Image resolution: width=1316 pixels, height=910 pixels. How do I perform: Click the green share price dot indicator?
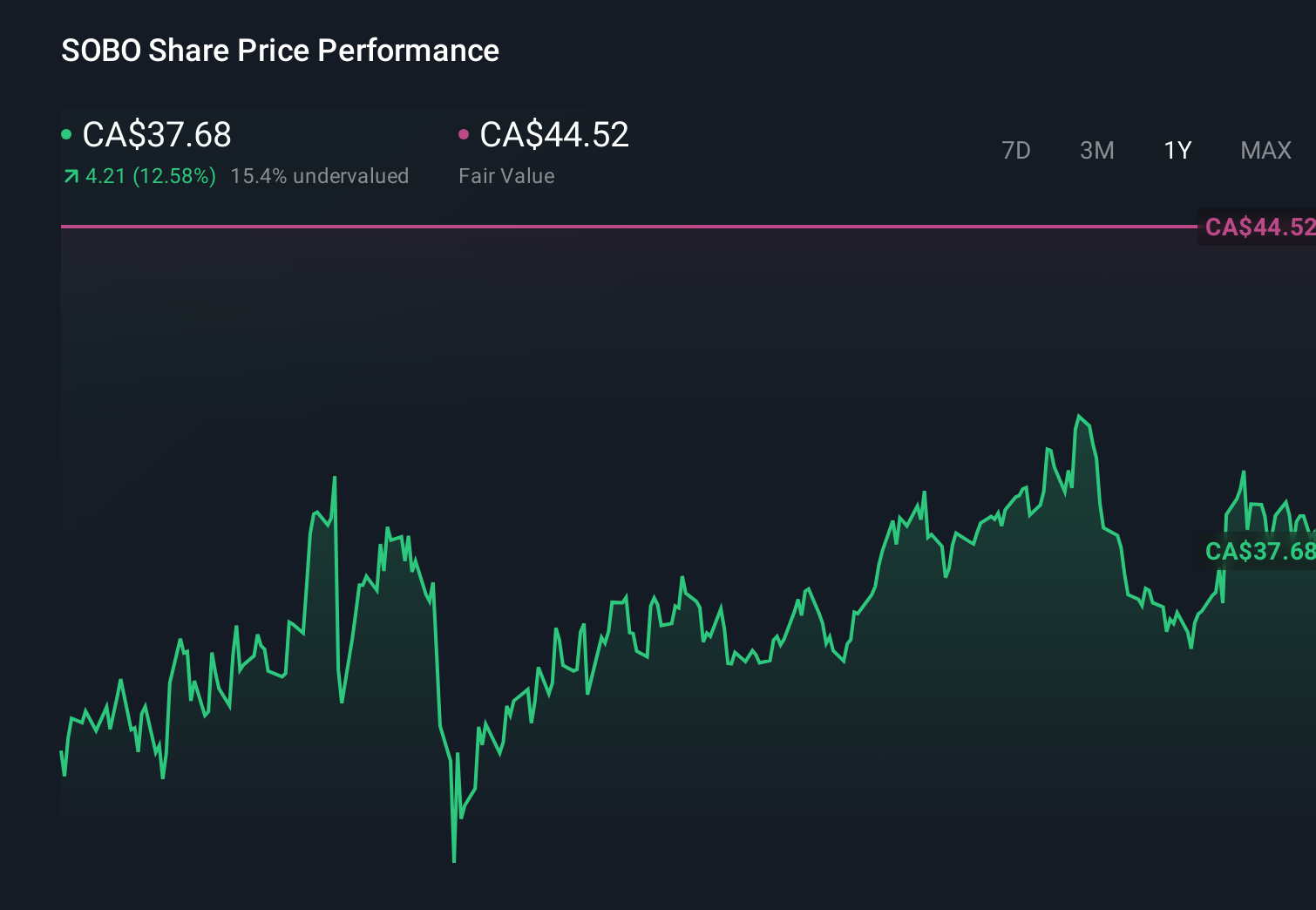(66, 133)
